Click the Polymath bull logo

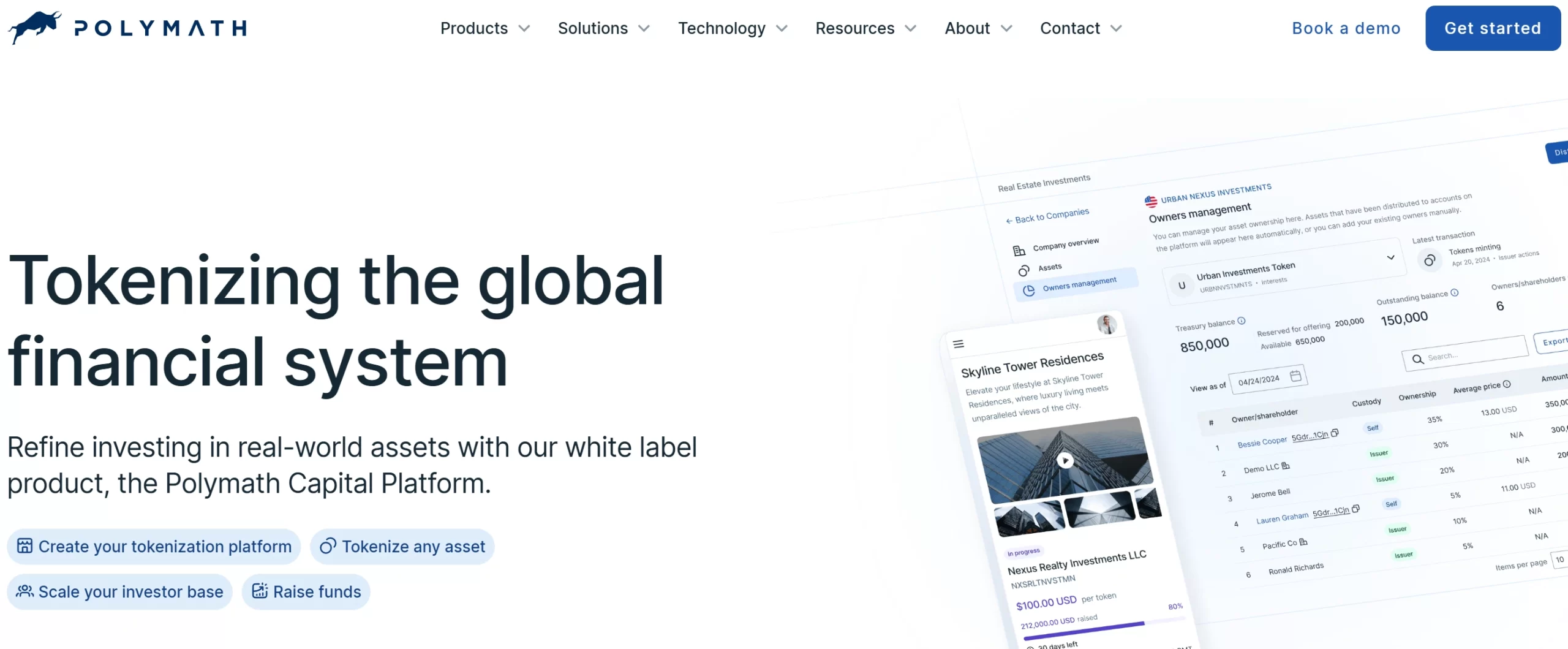36,27
